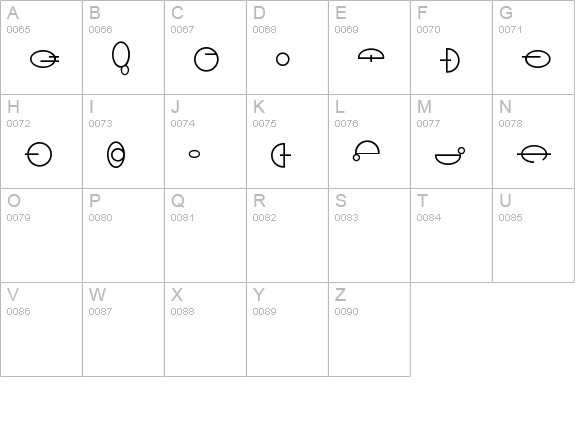Image resolution: width=575 pixels, height=421 pixels.
Task: Select the empty cell labeled Z 0090
Action: coord(369,329)
